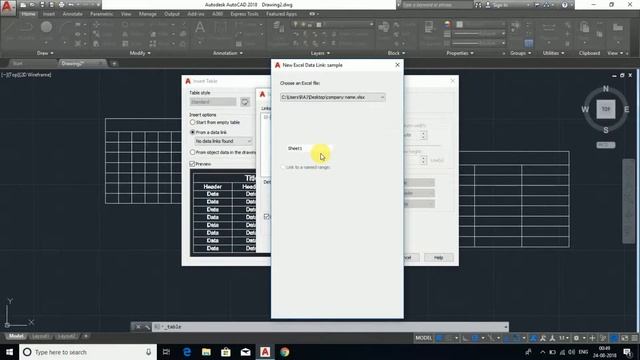Select 'From object data in the drawing' option
This screenshot has height=360, width=640.
point(192,152)
